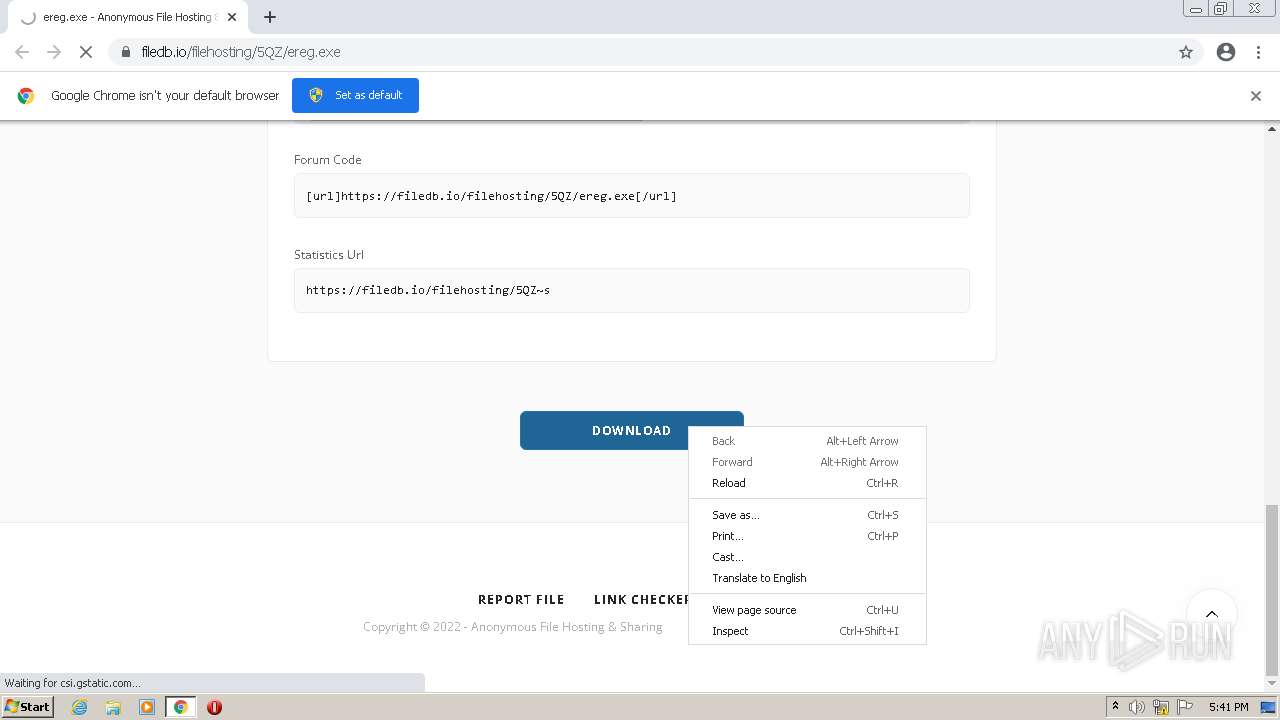Switch to Chrome taskbar button

[x=181, y=707]
